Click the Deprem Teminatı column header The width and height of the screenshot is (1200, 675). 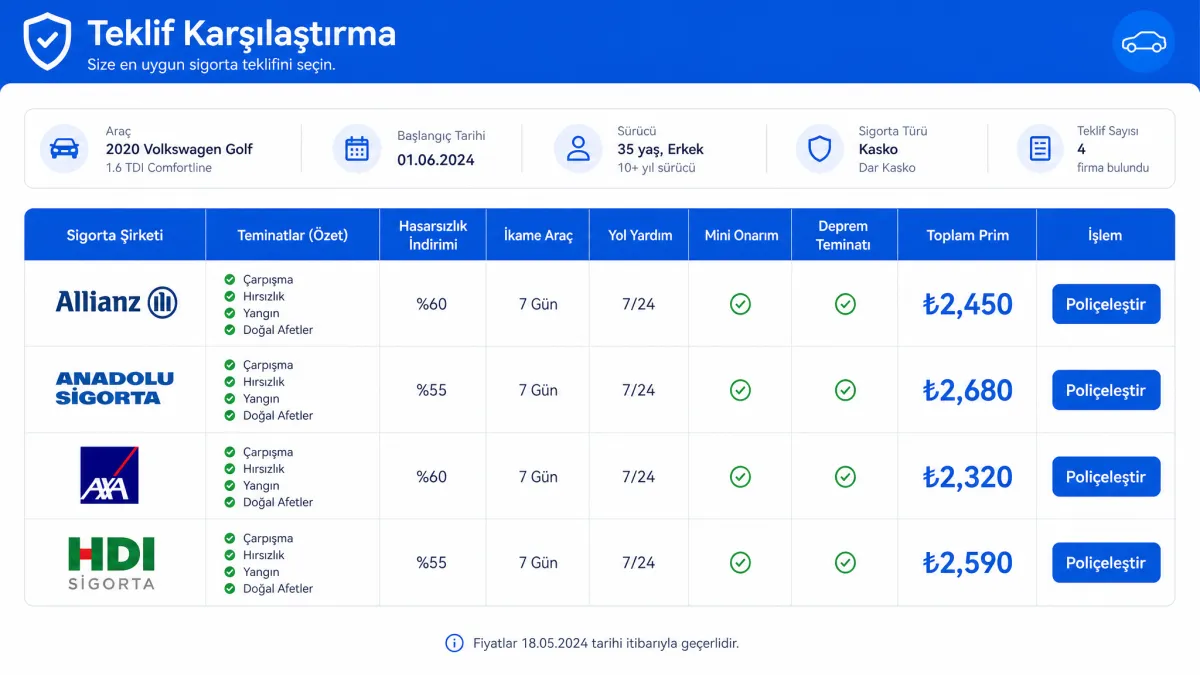pyautogui.click(x=844, y=235)
